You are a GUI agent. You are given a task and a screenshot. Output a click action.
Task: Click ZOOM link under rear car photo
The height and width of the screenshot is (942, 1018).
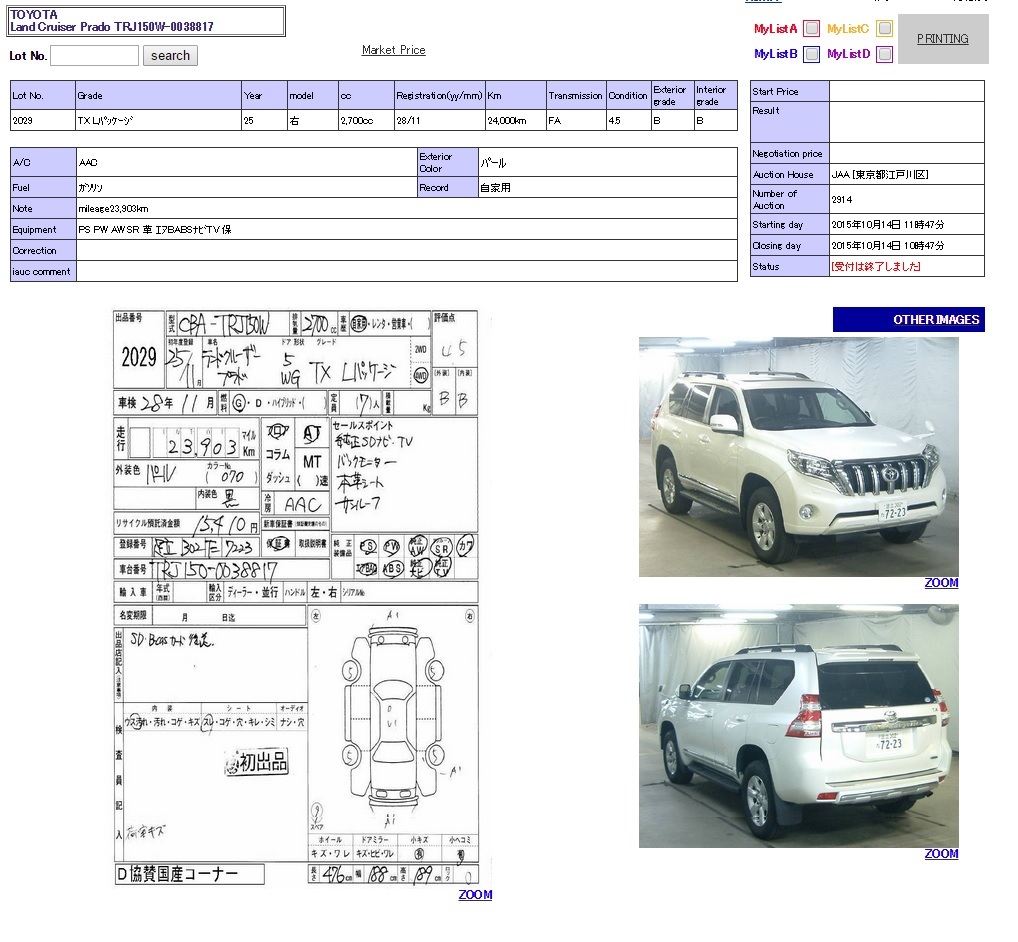[x=941, y=854]
